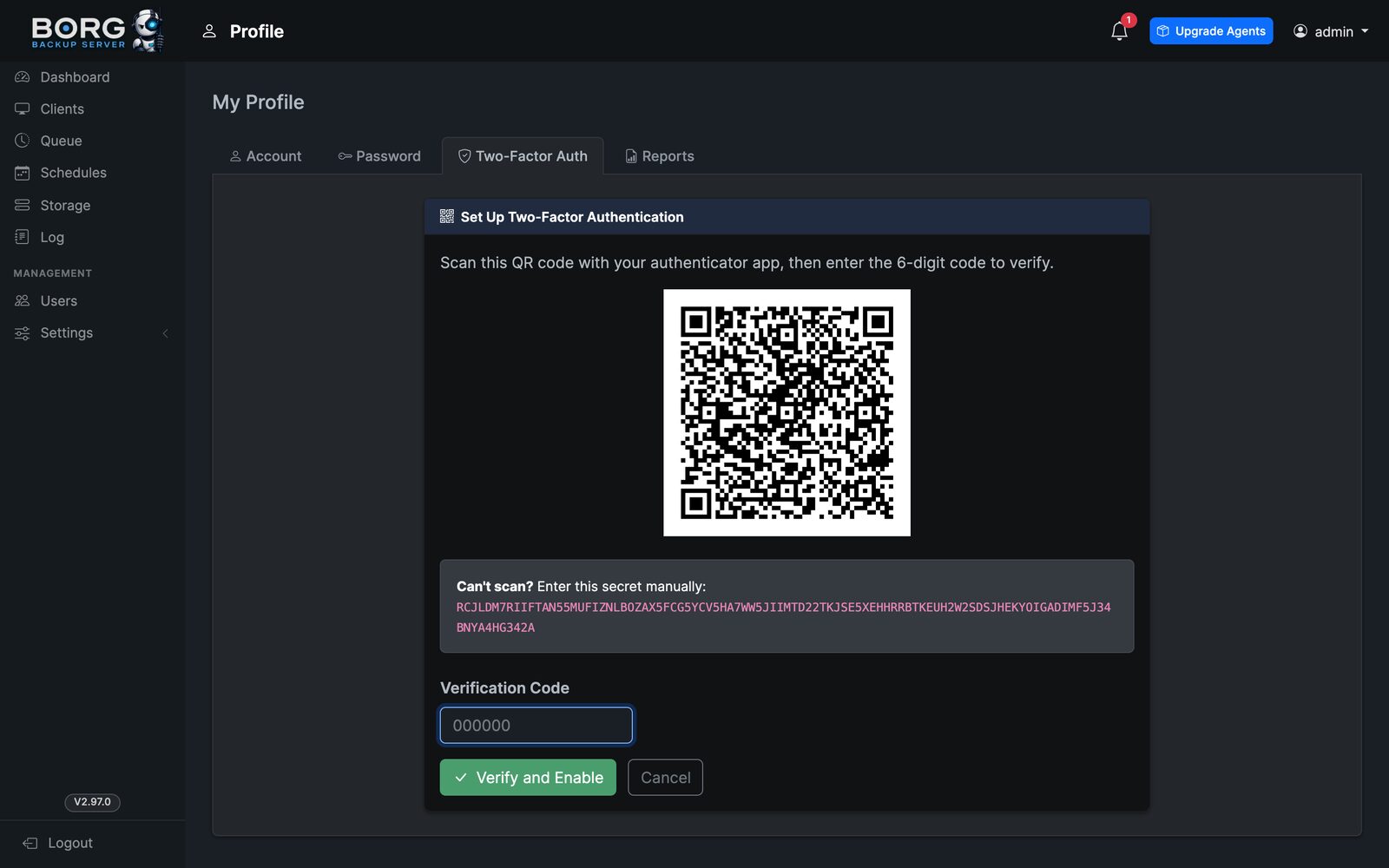Screen dimensions: 1389x868
Task: Click the Verify and Enable button
Action: (528, 778)
